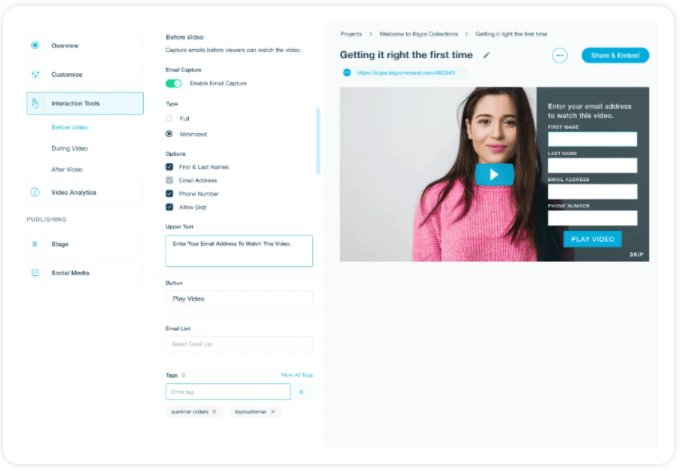The width and height of the screenshot is (680, 471).
Task: Select the Full type radio button
Action: [x=169, y=118]
